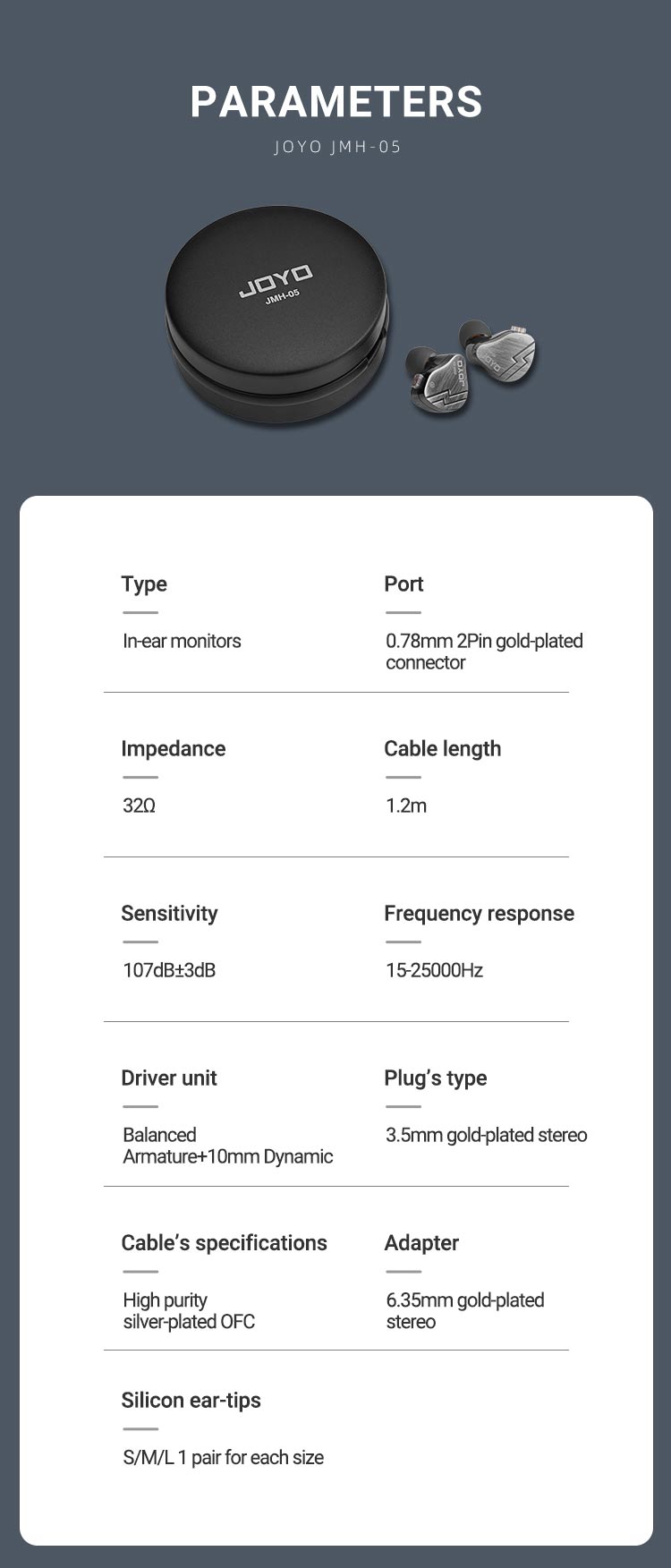
Task: Click the 0.78mm 2Pin gold-plated connector text
Action: pyautogui.click(x=483, y=652)
